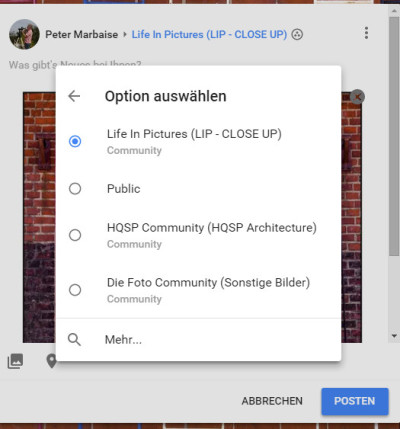Remove the attached image with X

pos(357,97)
